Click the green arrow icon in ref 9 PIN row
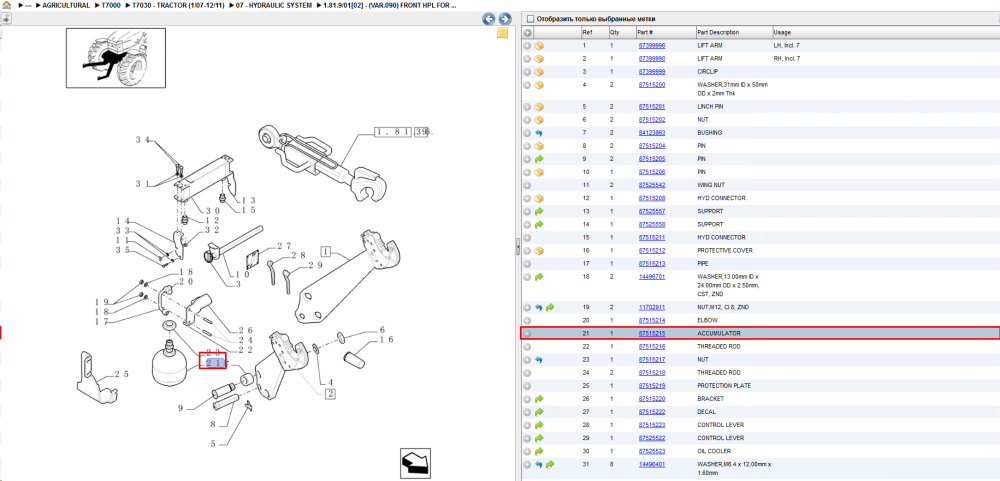The width and height of the screenshot is (1000, 481). click(x=539, y=159)
